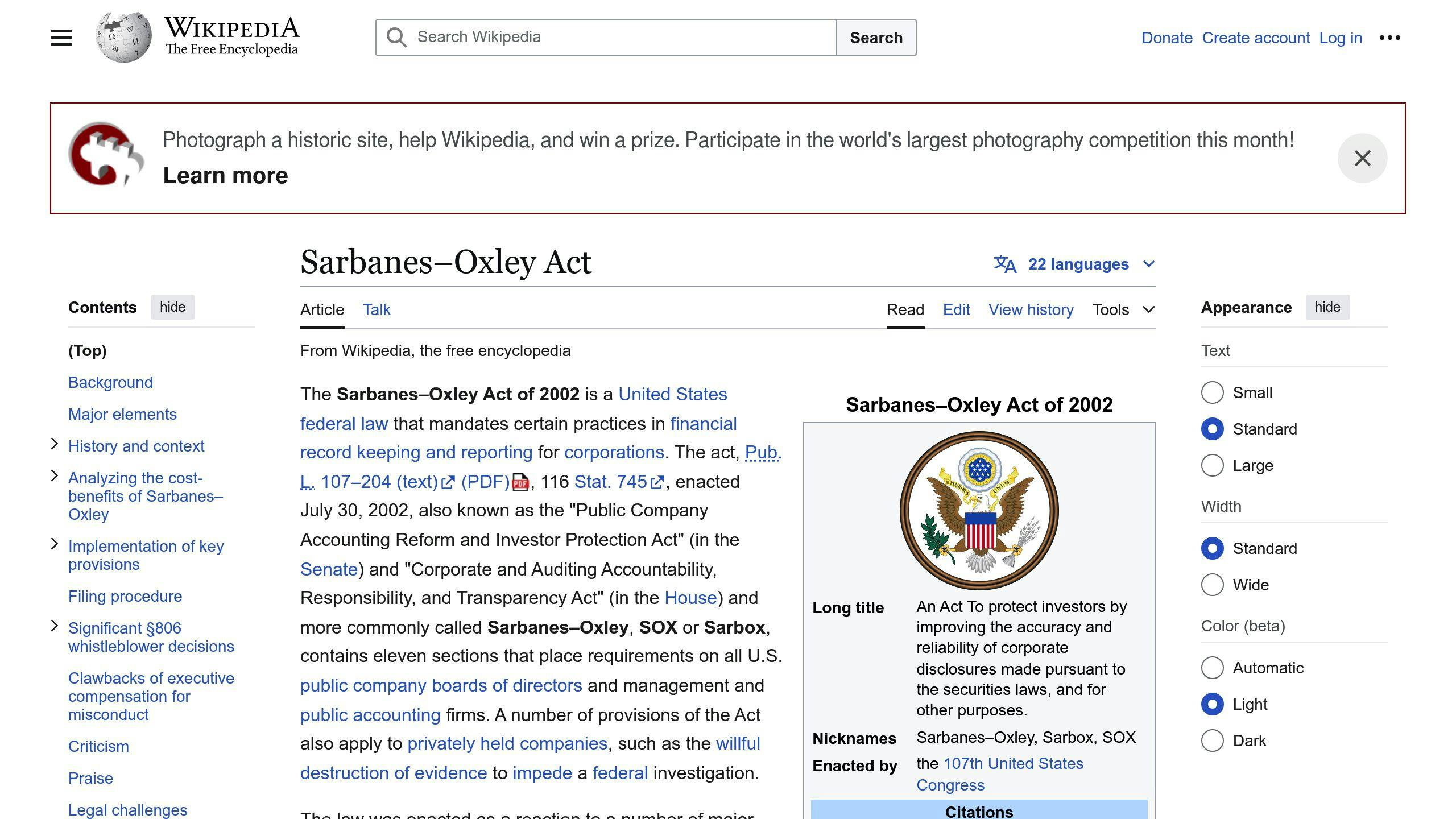Hide the Appearance panel
1456x819 pixels.
click(x=1327, y=307)
